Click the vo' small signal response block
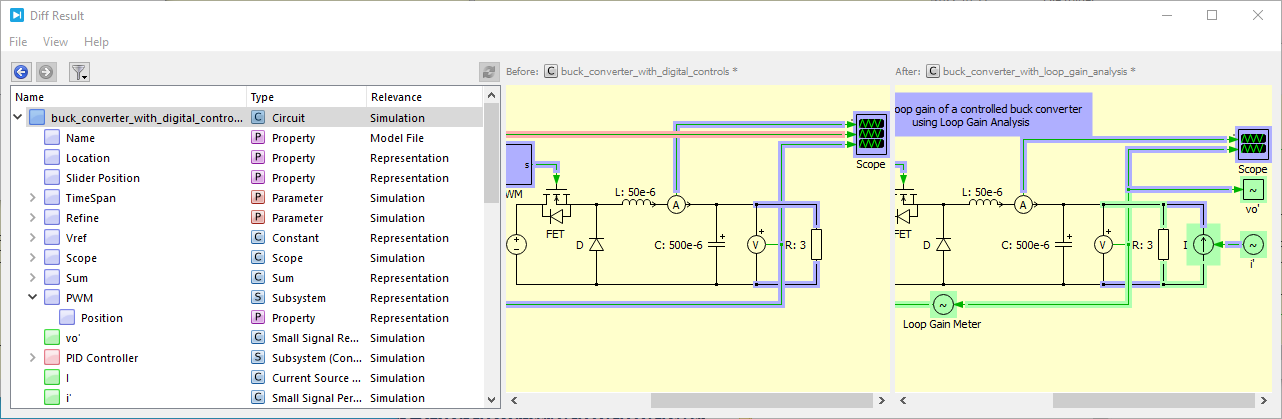1282x419 pixels. click(1252, 190)
